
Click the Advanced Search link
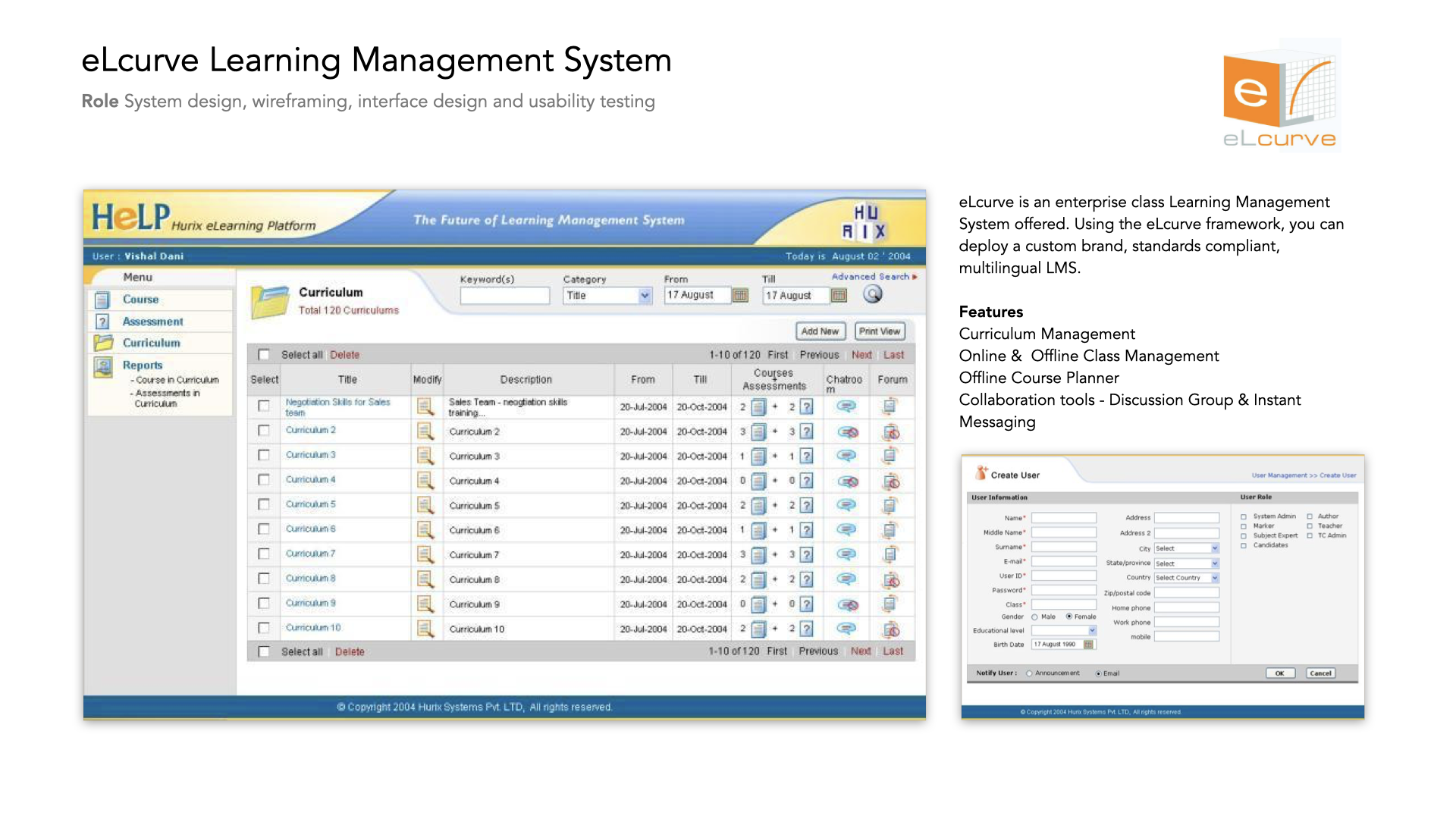[872, 277]
